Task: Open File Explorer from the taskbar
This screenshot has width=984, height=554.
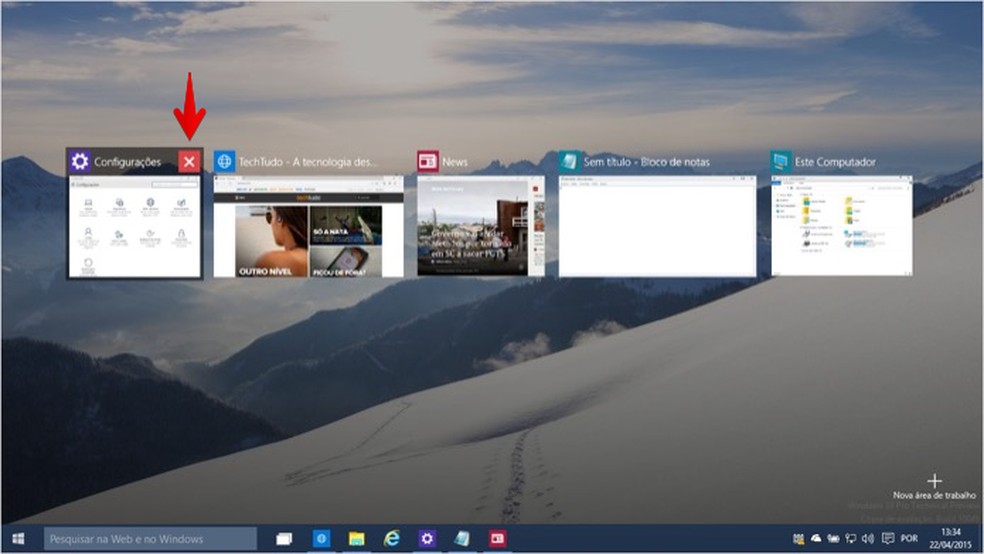Action: (356, 538)
